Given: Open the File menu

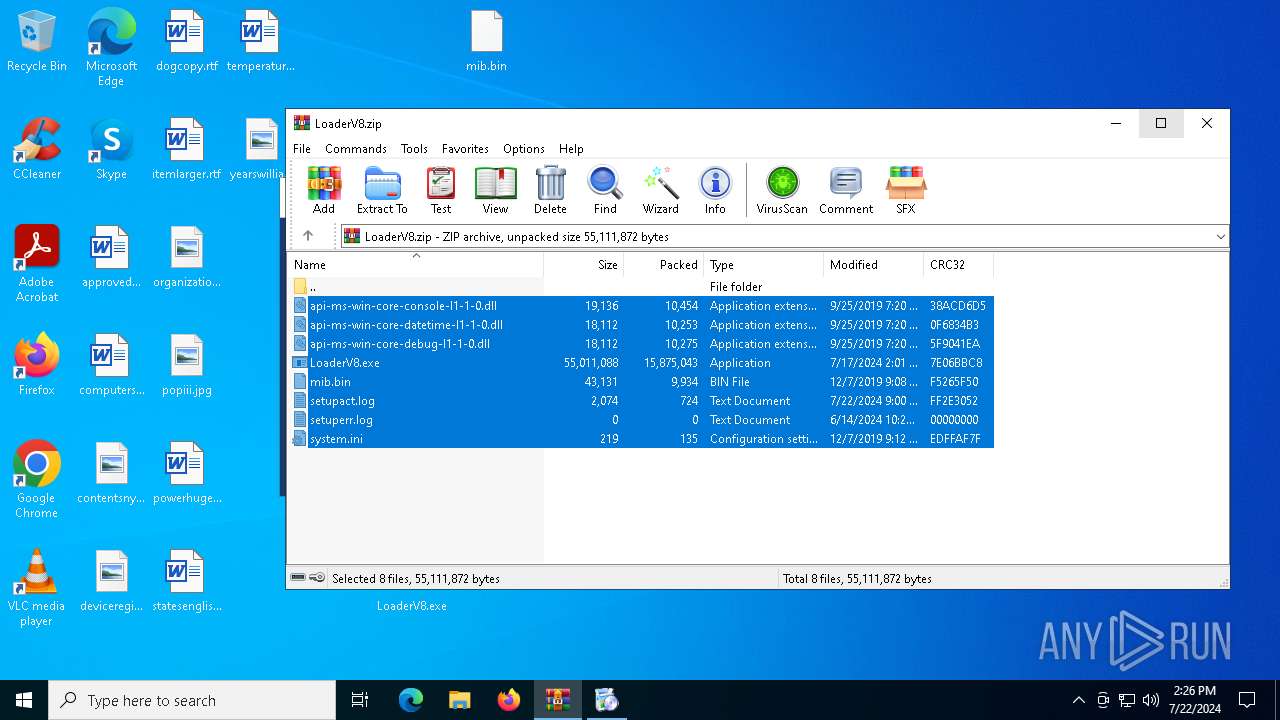Looking at the screenshot, I should 302,148.
